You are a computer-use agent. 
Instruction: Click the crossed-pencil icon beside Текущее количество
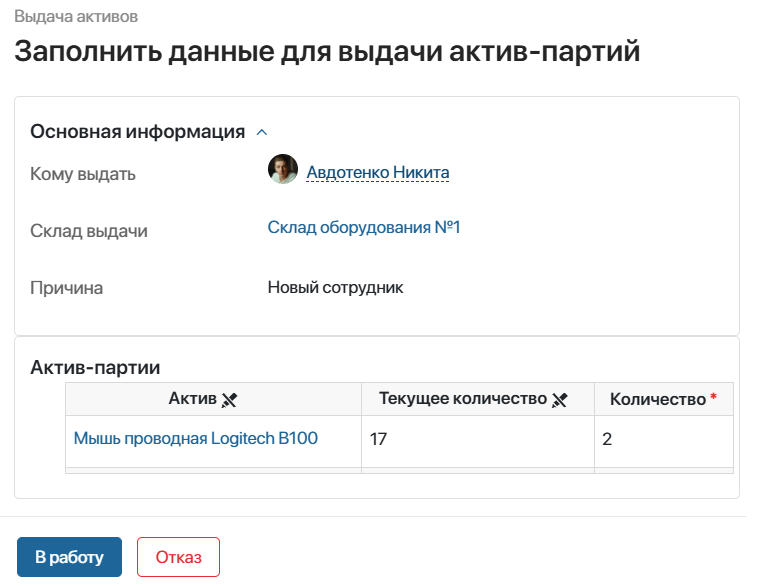(560, 400)
